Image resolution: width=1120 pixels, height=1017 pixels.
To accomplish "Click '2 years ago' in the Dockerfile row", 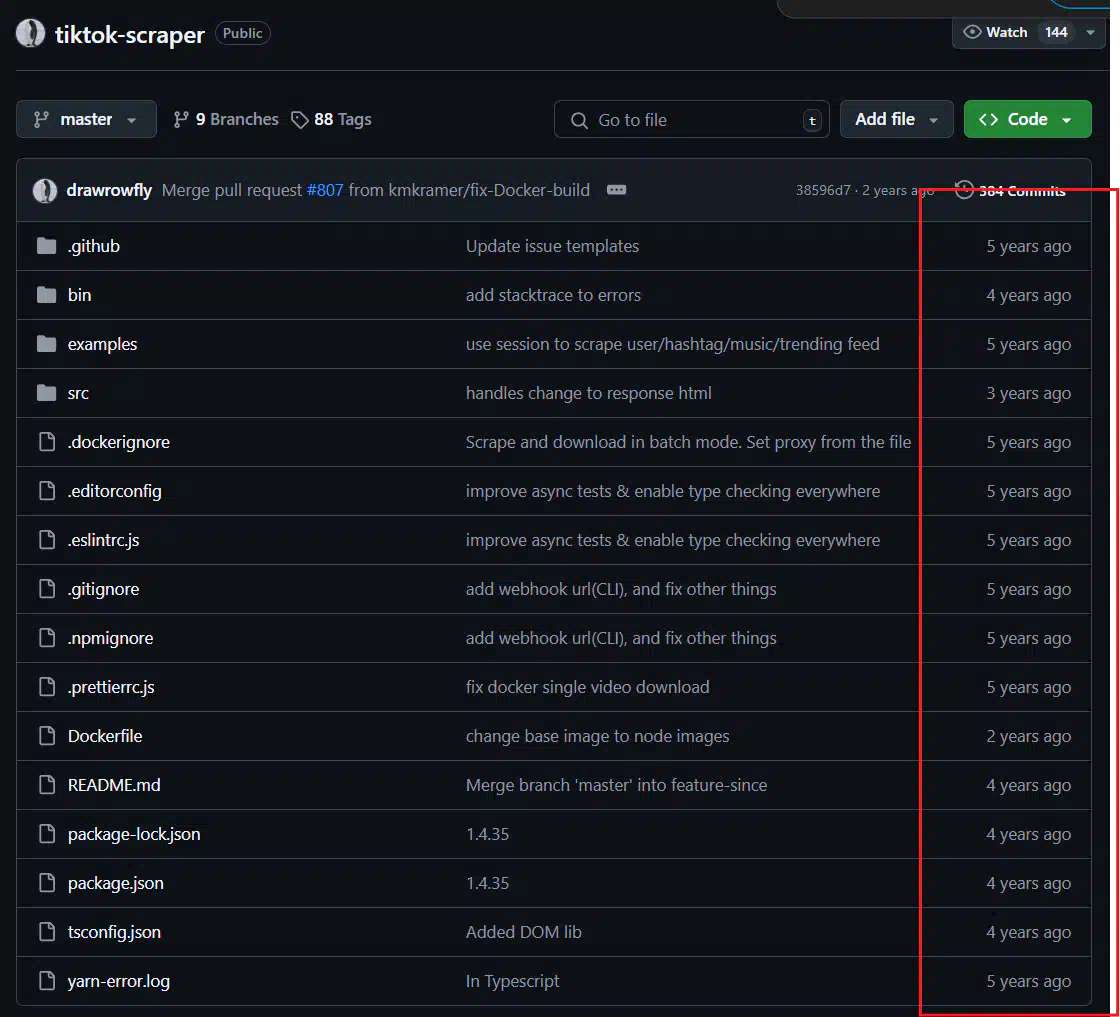I will [1029, 736].
